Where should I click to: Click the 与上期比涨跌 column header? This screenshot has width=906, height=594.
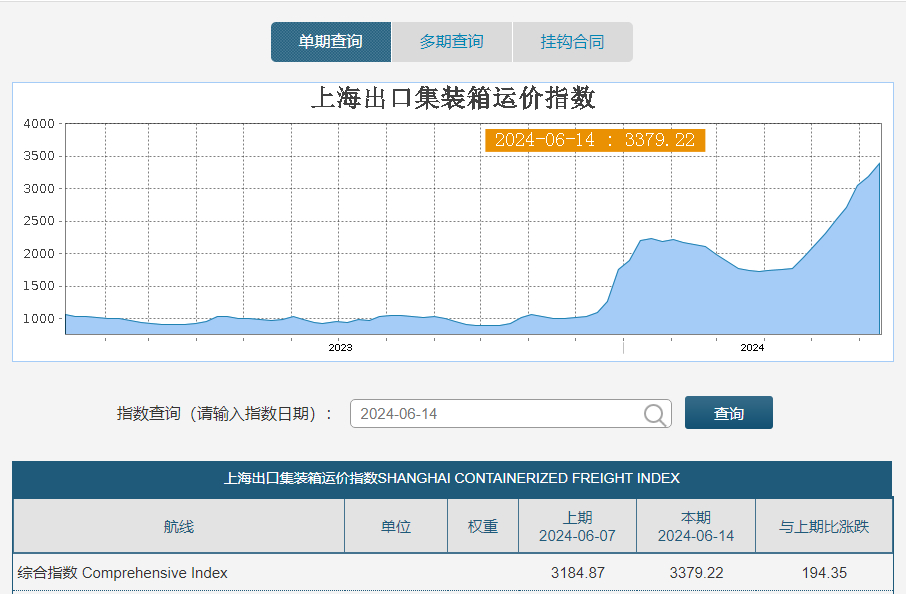pyautogui.click(x=824, y=526)
